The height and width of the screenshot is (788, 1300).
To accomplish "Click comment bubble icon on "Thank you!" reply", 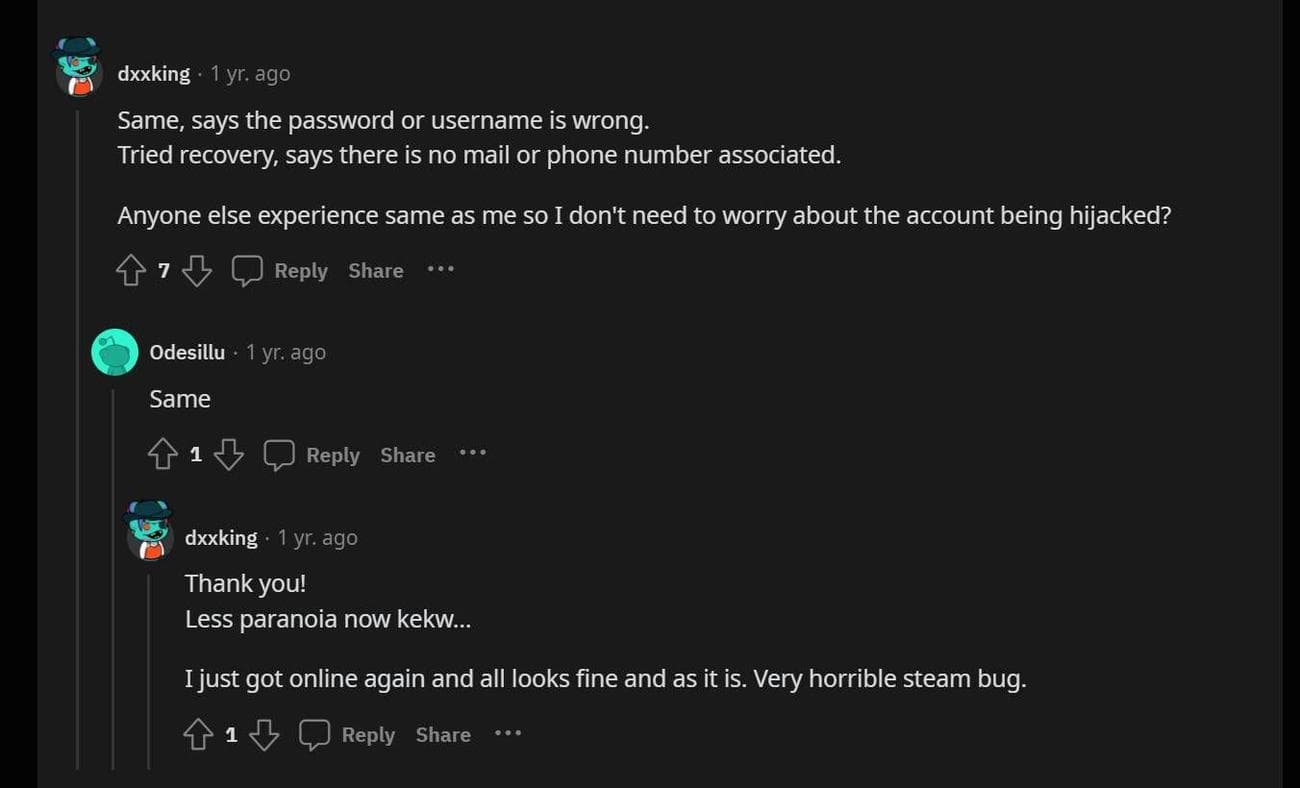I will pos(314,735).
